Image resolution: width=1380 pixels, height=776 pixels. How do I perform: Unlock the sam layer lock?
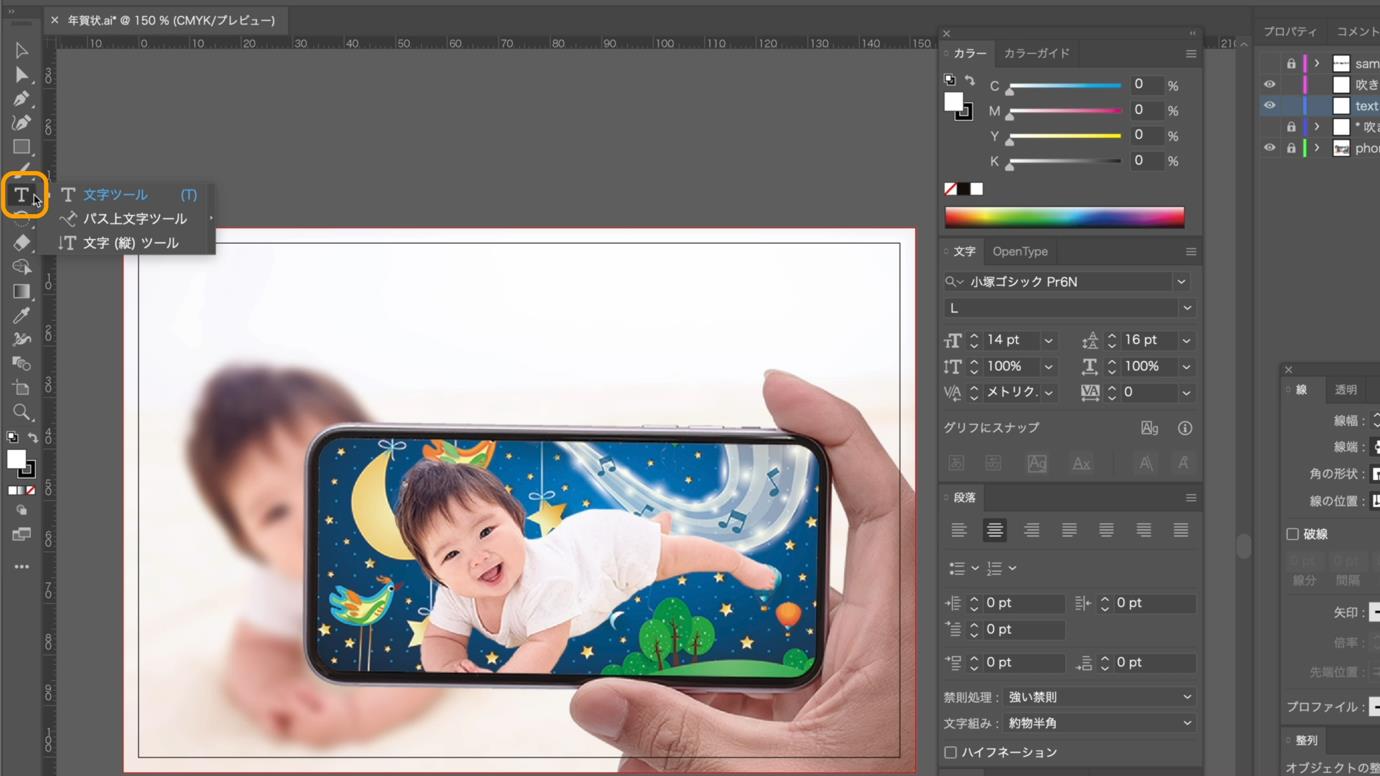pos(1291,64)
